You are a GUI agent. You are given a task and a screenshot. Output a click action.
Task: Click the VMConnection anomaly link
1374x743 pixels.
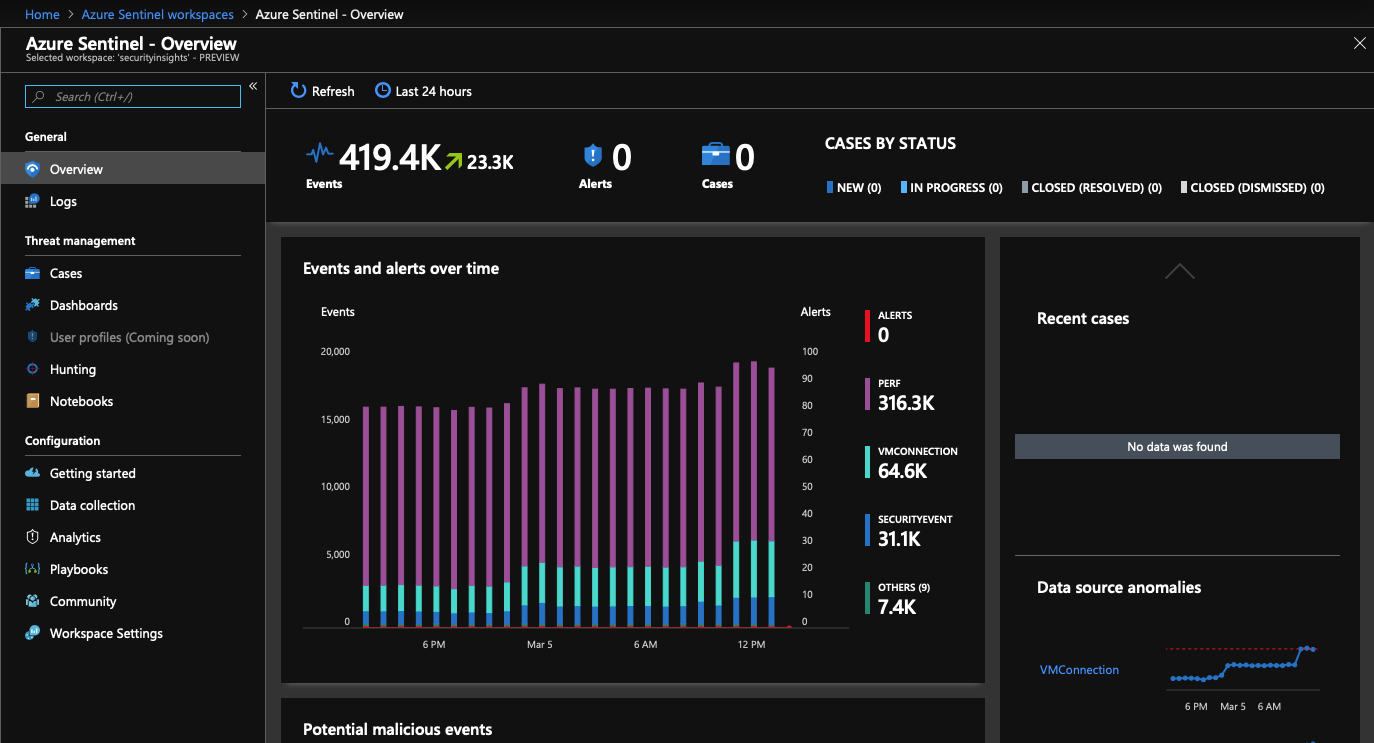tap(1079, 670)
